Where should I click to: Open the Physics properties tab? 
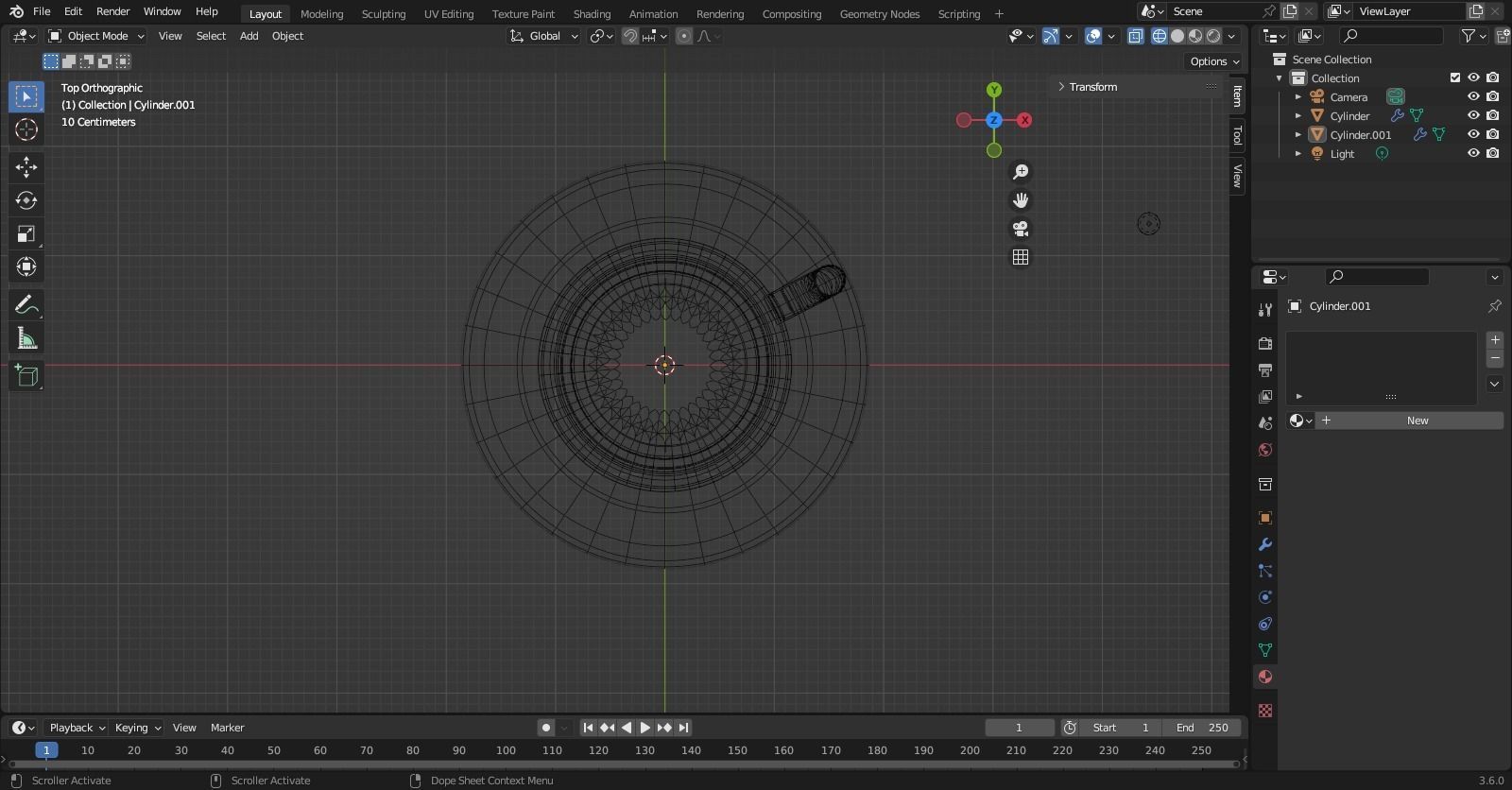click(1265, 597)
